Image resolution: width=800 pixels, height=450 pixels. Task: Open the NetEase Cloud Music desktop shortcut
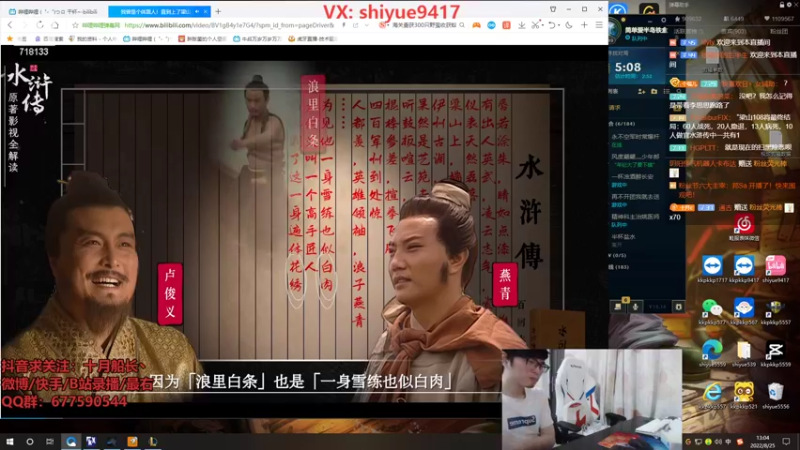(x=744, y=228)
